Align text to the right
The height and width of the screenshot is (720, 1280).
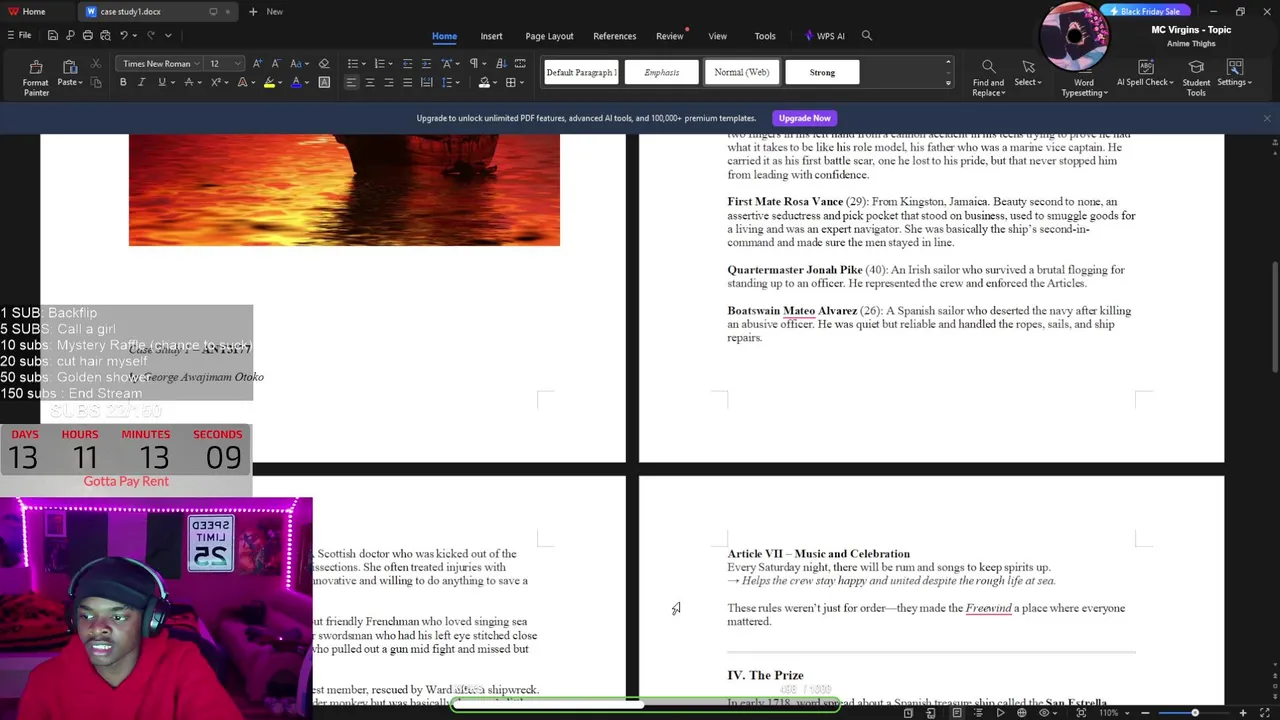coord(389,82)
